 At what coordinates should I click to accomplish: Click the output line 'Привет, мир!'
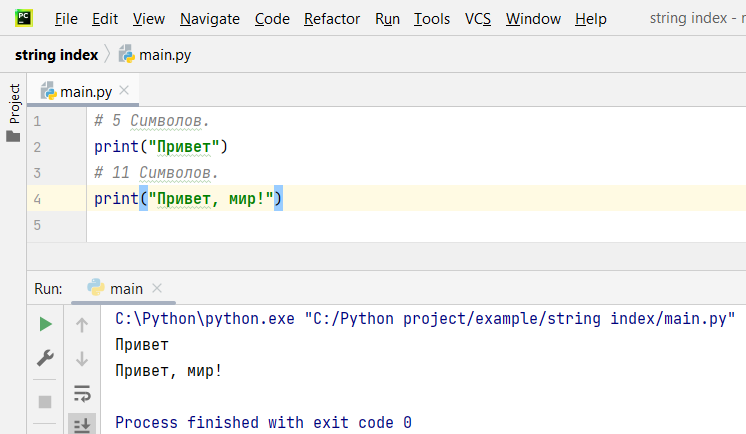coord(168,371)
